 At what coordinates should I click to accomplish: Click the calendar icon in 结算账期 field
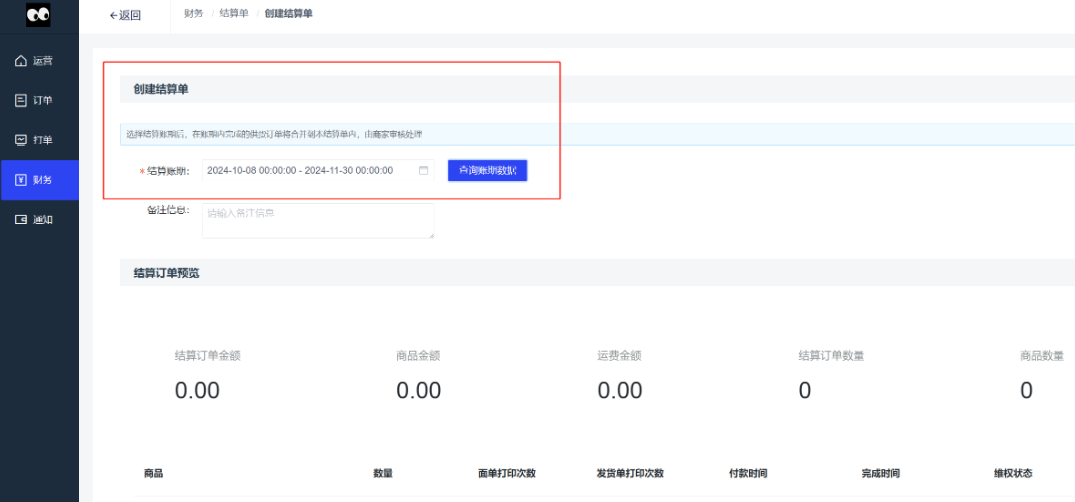423,171
